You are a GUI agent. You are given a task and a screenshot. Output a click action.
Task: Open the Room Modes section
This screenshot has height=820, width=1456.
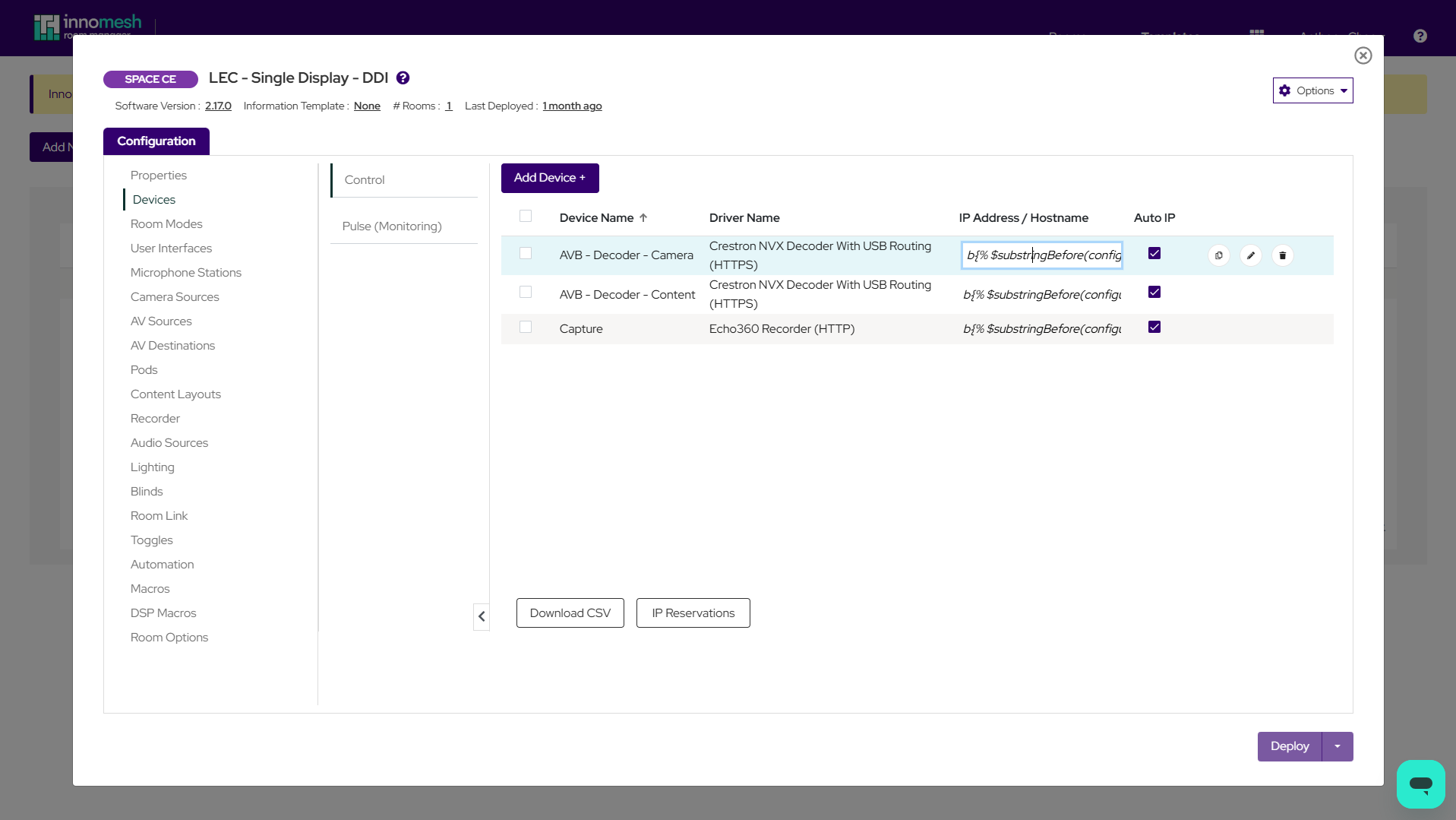click(166, 224)
